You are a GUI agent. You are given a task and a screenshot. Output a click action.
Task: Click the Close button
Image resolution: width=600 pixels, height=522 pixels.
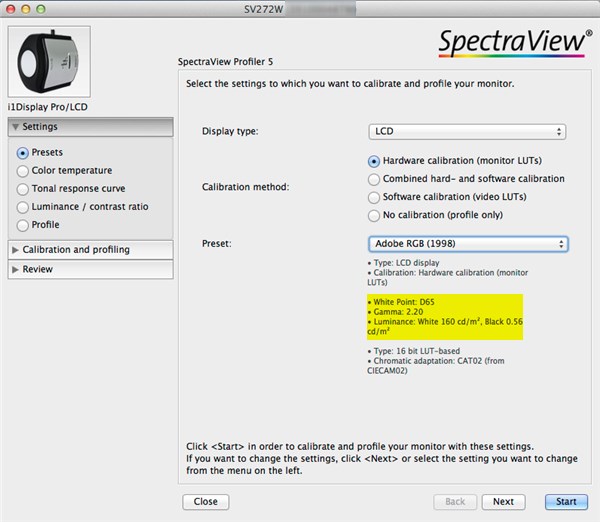tap(205, 502)
